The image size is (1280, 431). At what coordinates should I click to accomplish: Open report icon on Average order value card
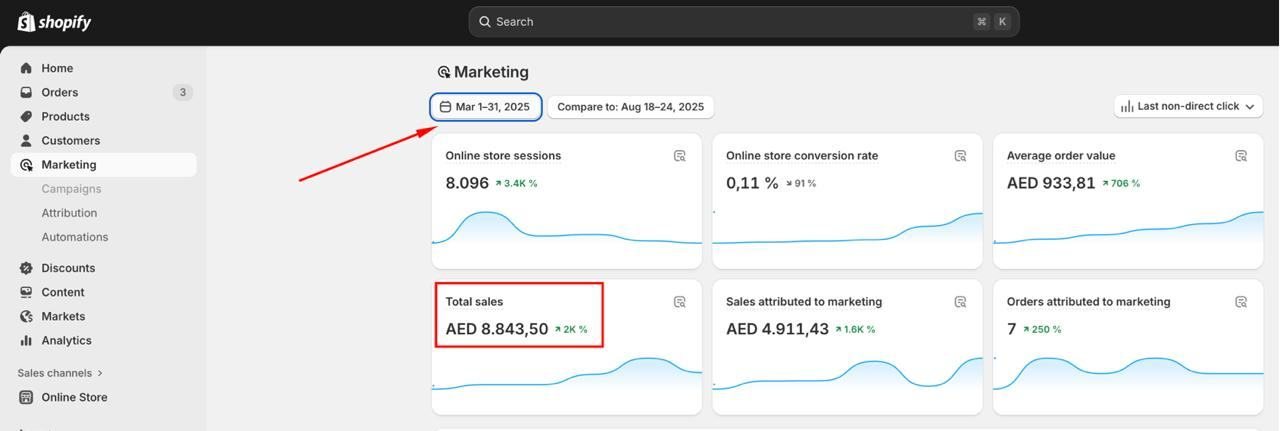pos(1241,156)
